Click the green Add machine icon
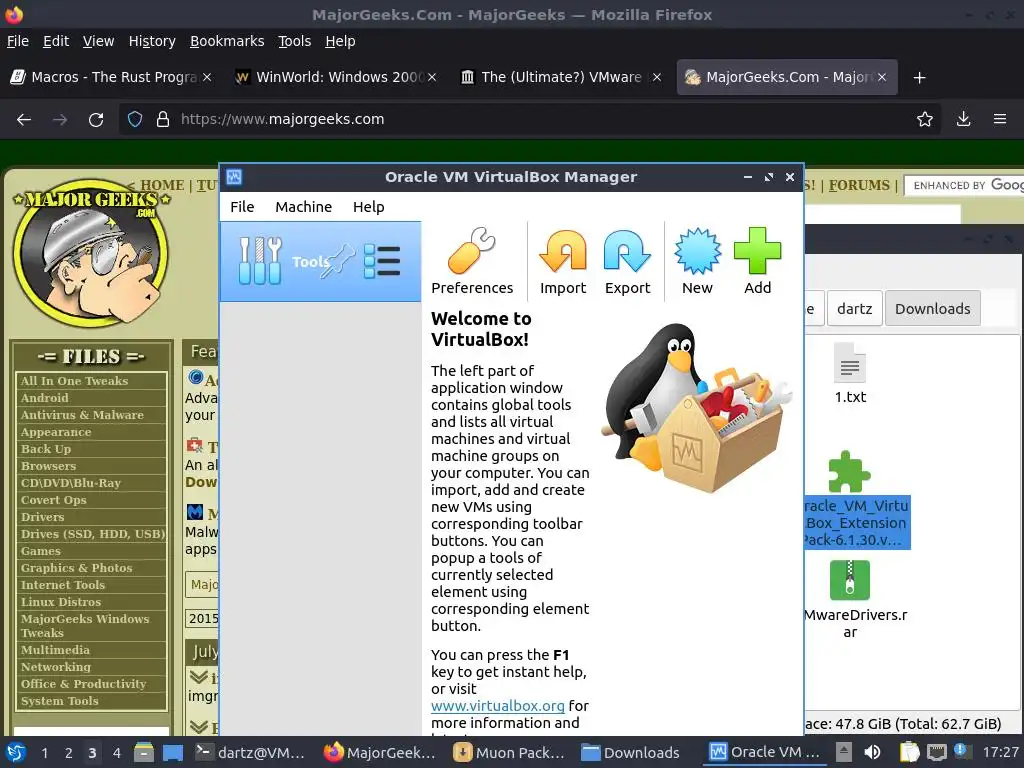This screenshot has width=1024, height=768. point(757,261)
